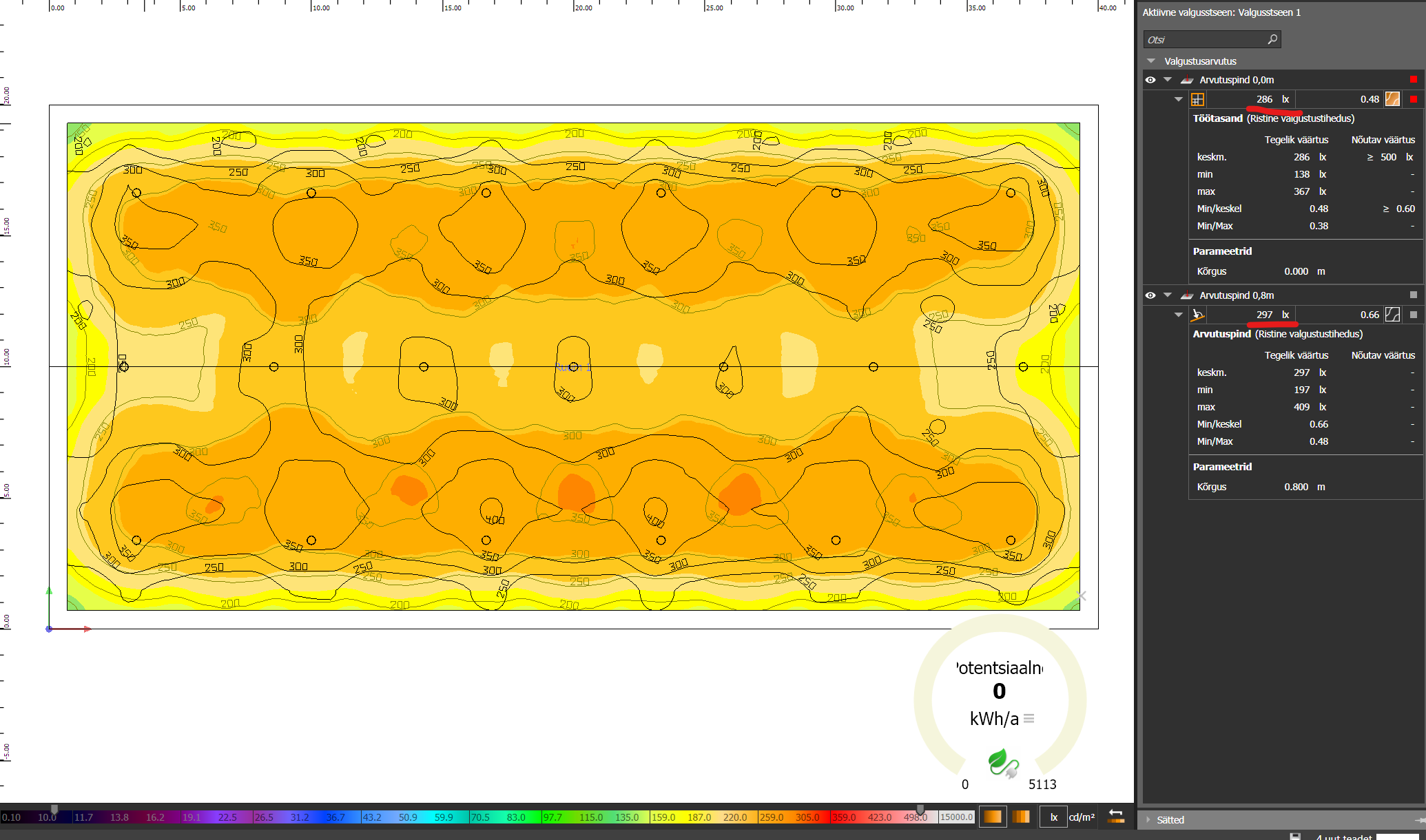
Task: Toggle red square for Arvutuspind 0,0m
Action: (1414, 80)
